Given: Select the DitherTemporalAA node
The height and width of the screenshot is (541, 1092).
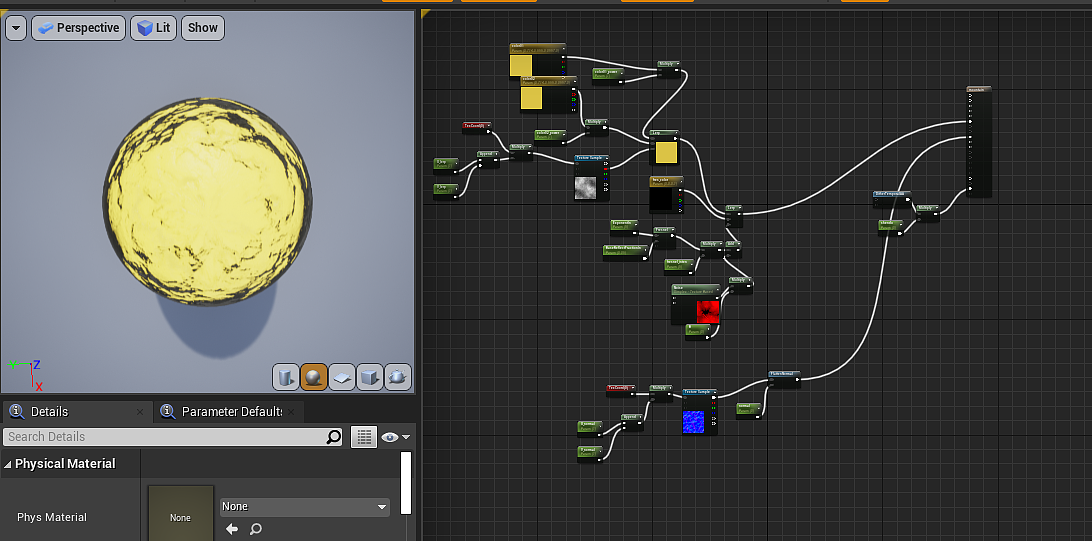Looking at the screenshot, I should (x=891, y=199).
